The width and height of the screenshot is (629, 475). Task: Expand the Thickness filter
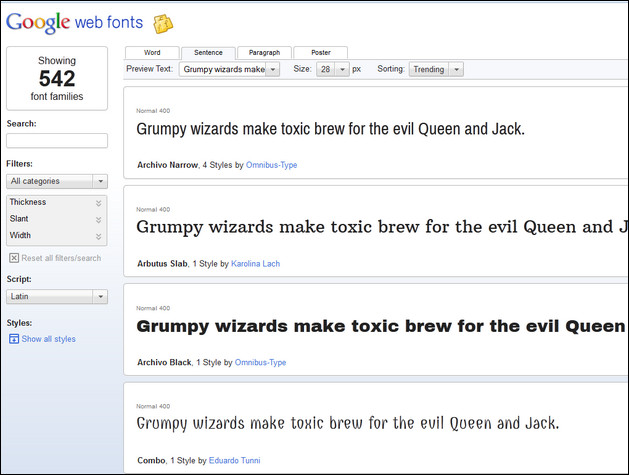98,202
